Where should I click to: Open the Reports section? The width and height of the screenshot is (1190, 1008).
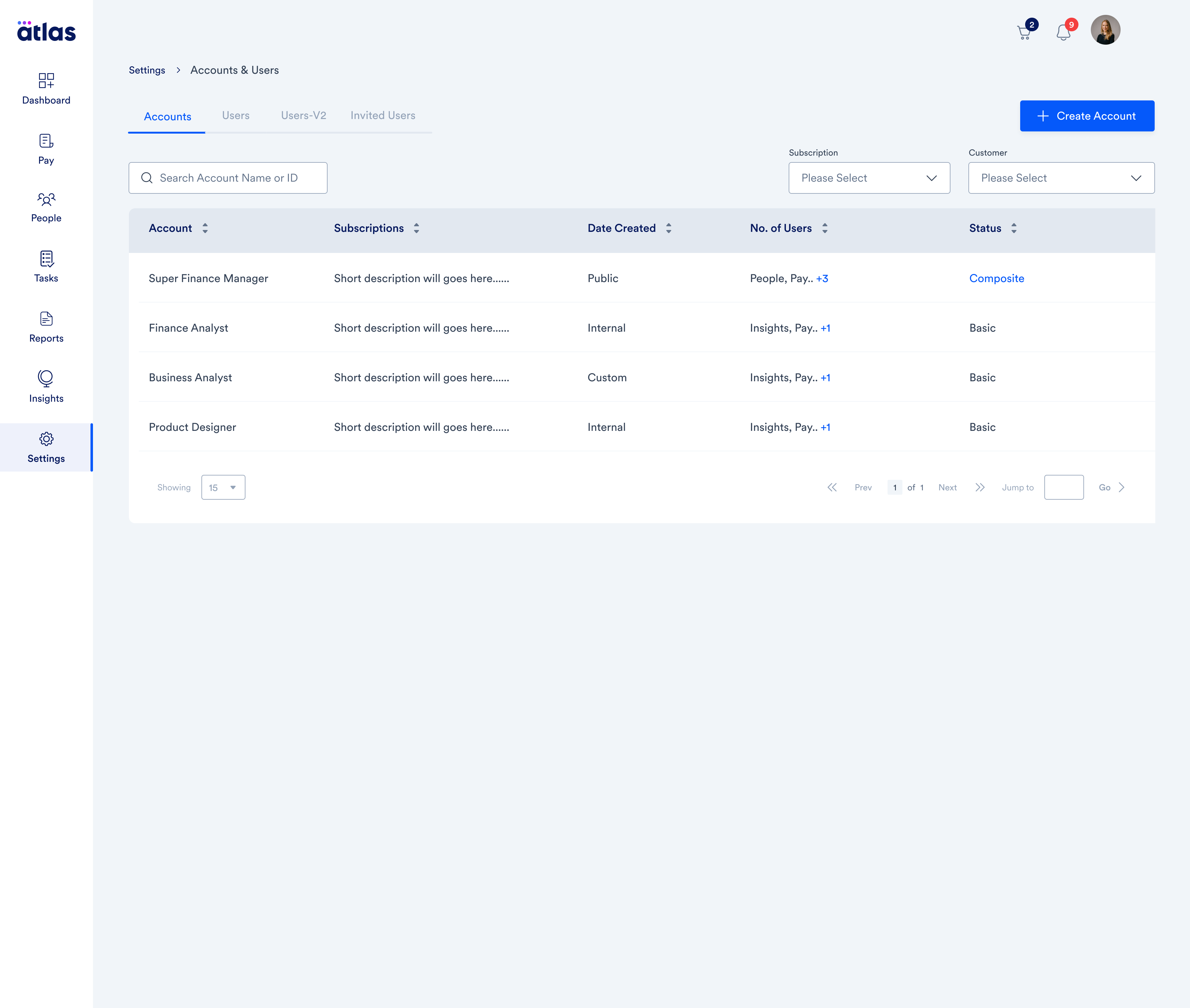46,327
